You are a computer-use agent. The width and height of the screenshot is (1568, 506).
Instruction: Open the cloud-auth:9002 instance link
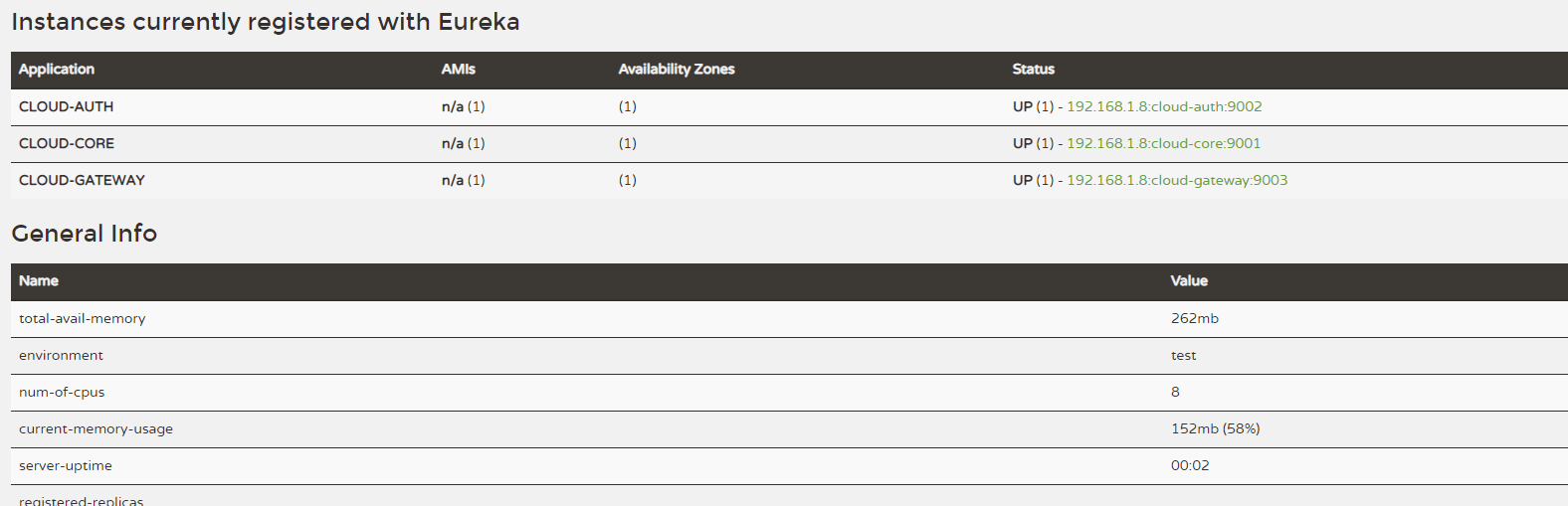pos(1164,106)
